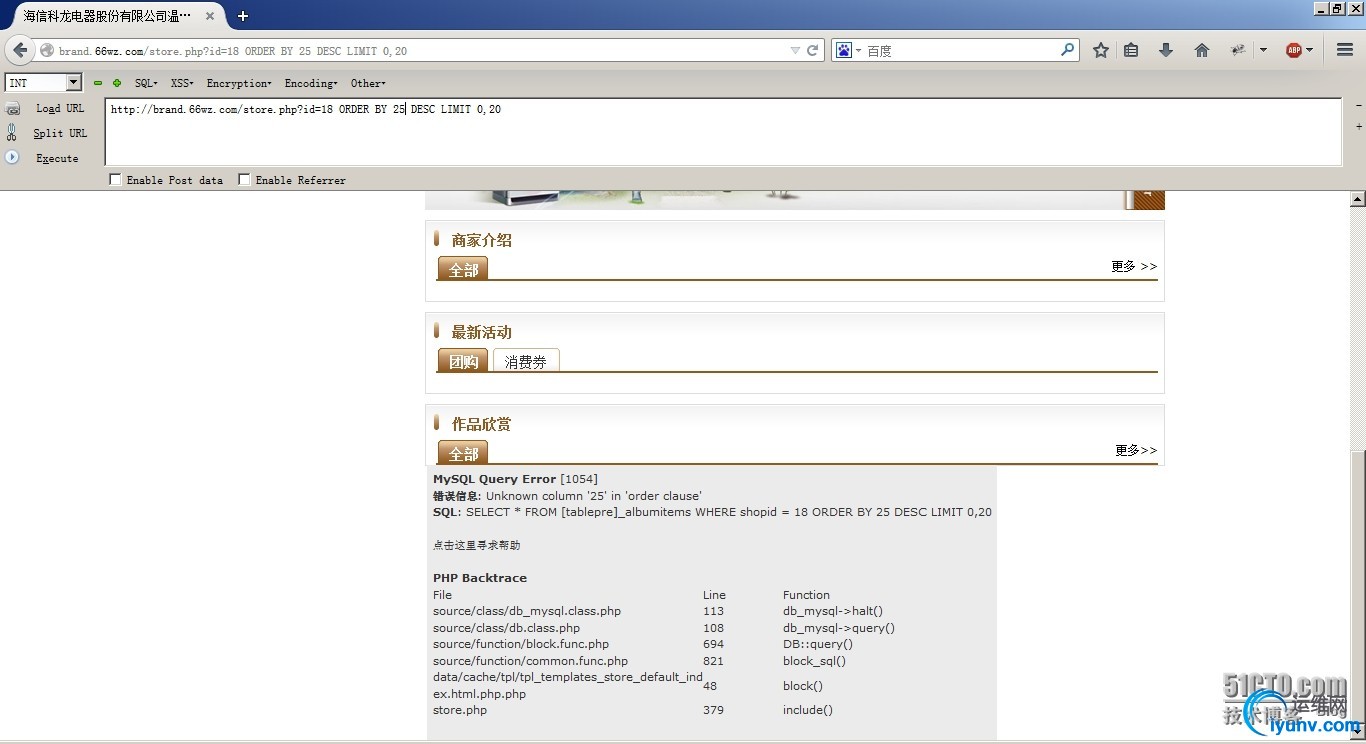The image size is (1366, 744).
Task: Click the Split URL button
Action: pos(60,133)
